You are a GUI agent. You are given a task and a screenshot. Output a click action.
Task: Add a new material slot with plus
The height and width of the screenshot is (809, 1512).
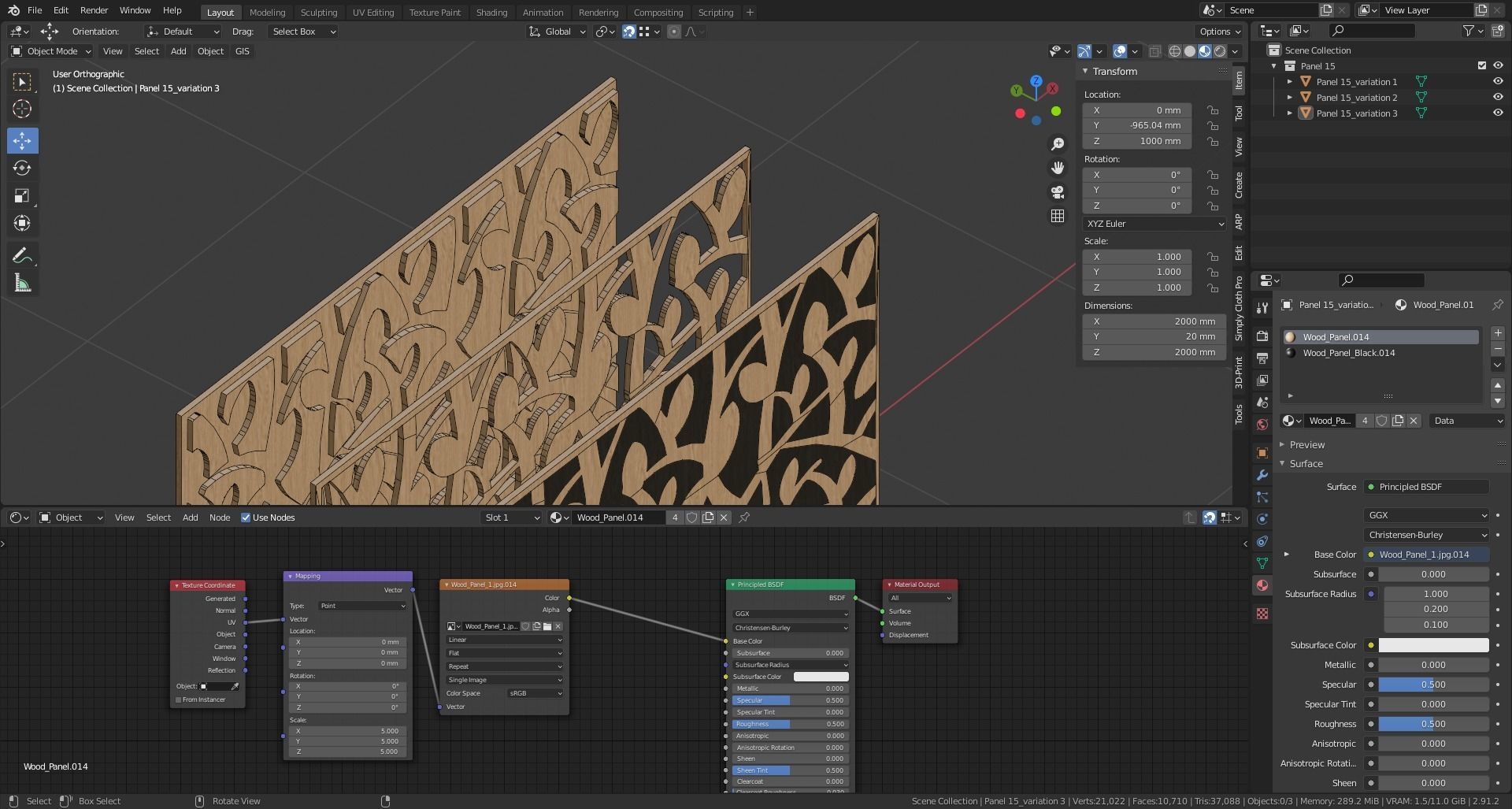1498,333
